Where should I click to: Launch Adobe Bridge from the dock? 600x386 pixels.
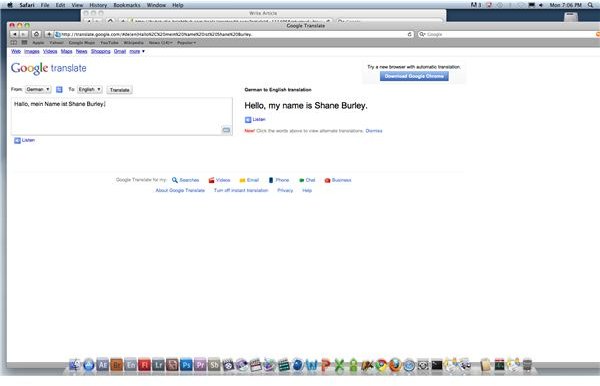coord(117,365)
